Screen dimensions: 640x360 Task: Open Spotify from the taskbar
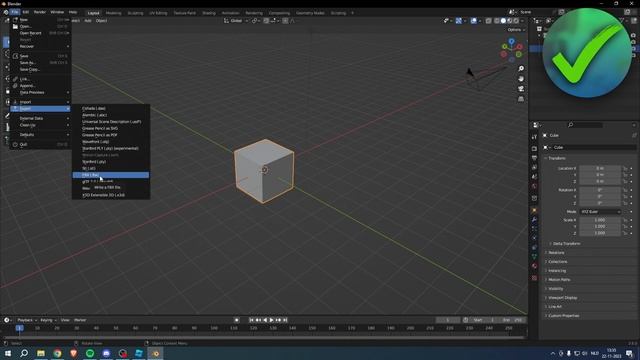[x=90, y=353]
